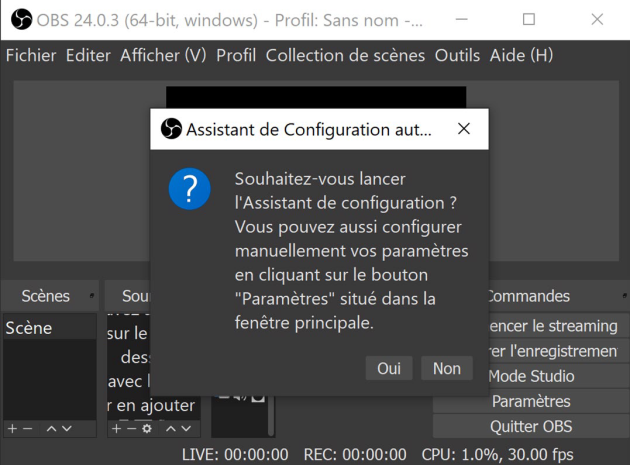Open source properties gear icon
630x465 pixels.
point(147,428)
